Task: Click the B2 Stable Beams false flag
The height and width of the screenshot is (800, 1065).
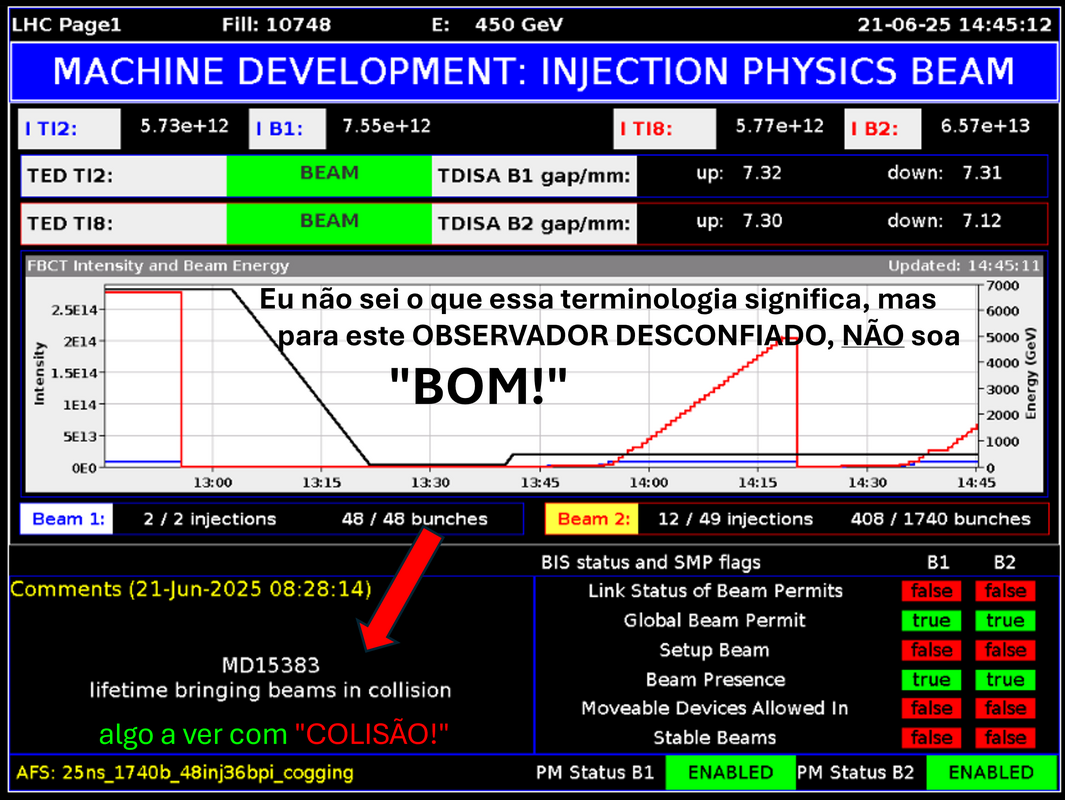Action: pos(1005,738)
